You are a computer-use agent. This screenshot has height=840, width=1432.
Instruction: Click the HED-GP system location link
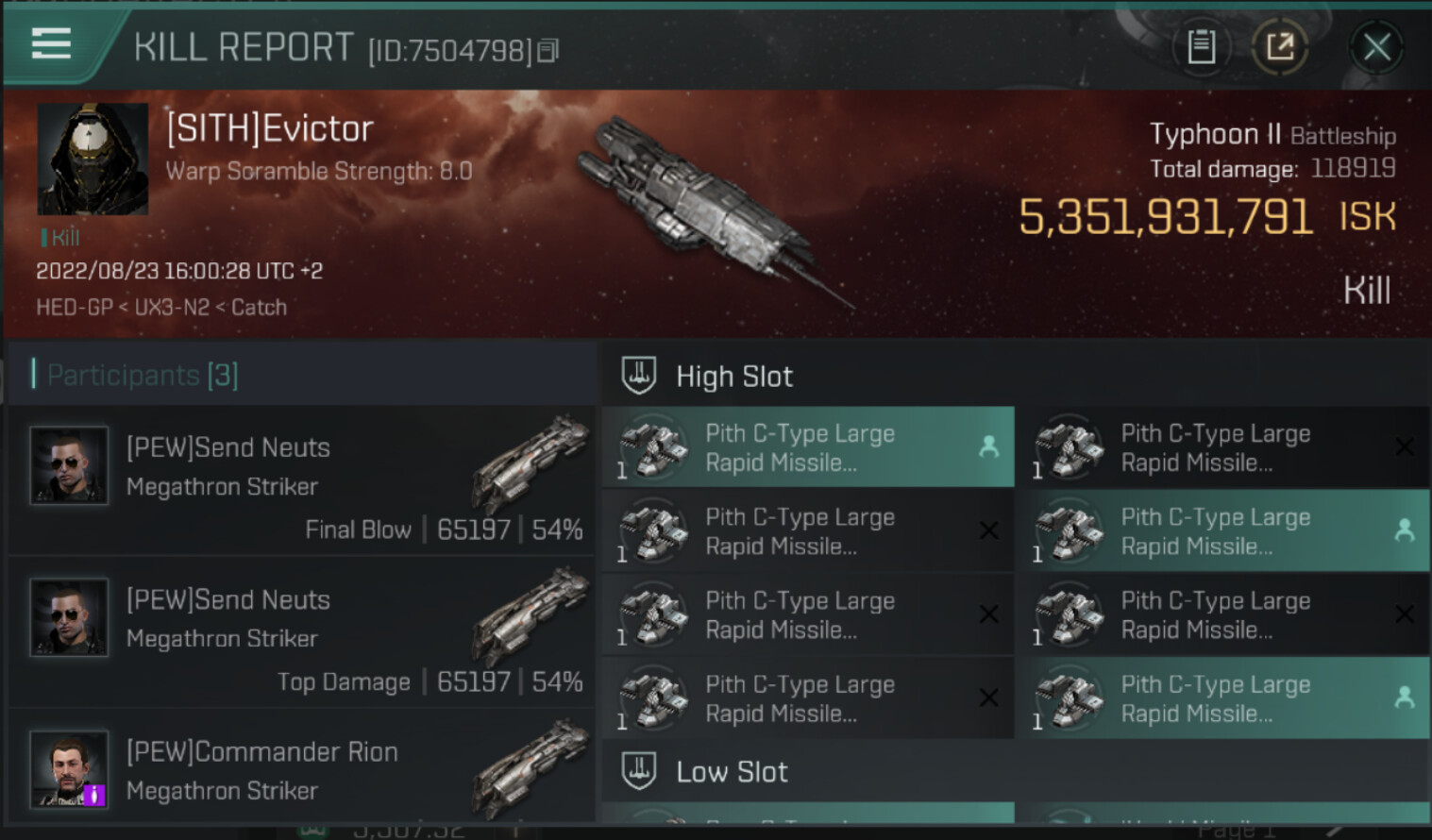[x=74, y=308]
